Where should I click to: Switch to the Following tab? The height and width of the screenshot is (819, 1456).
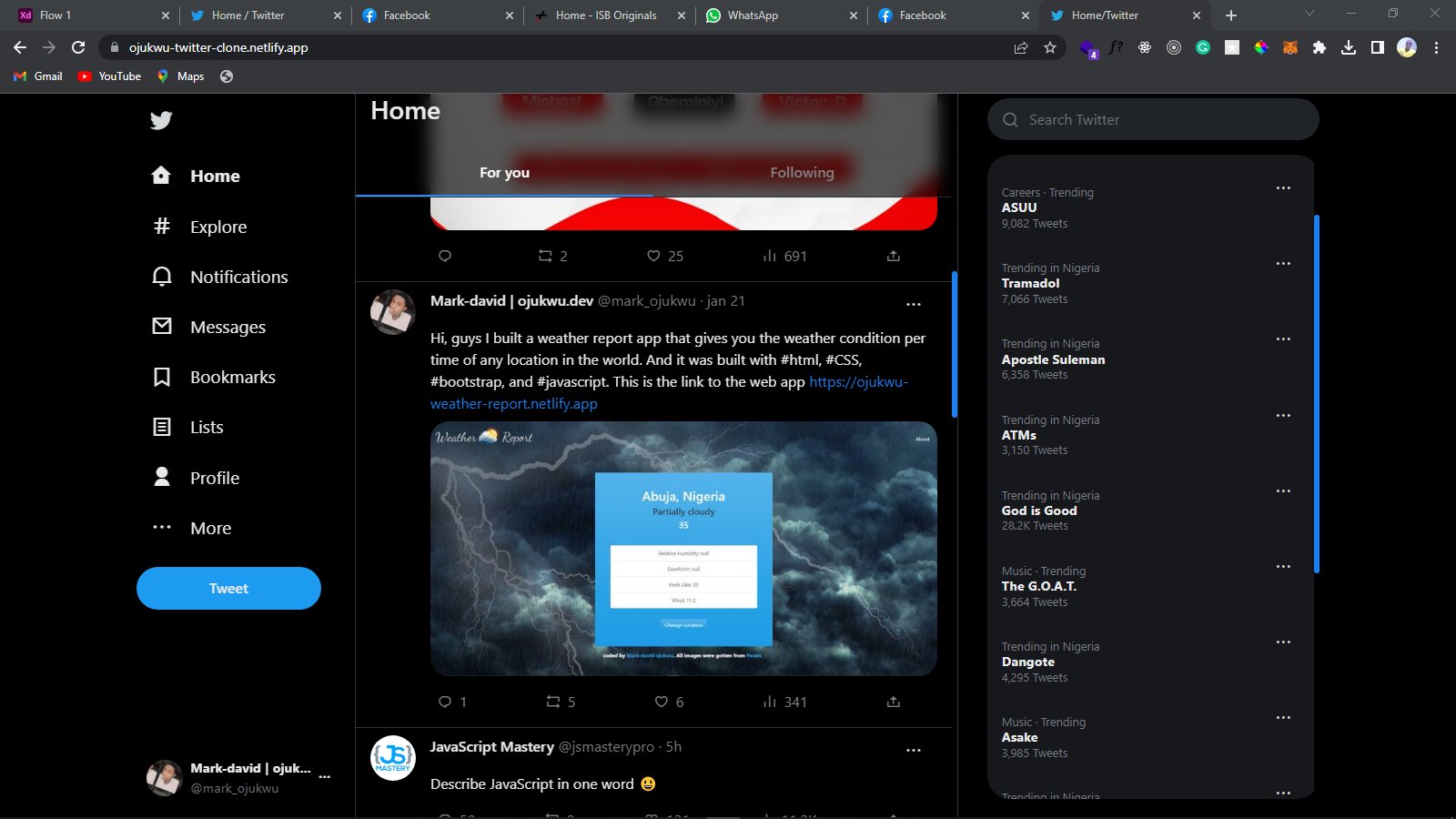click(802, 173)
